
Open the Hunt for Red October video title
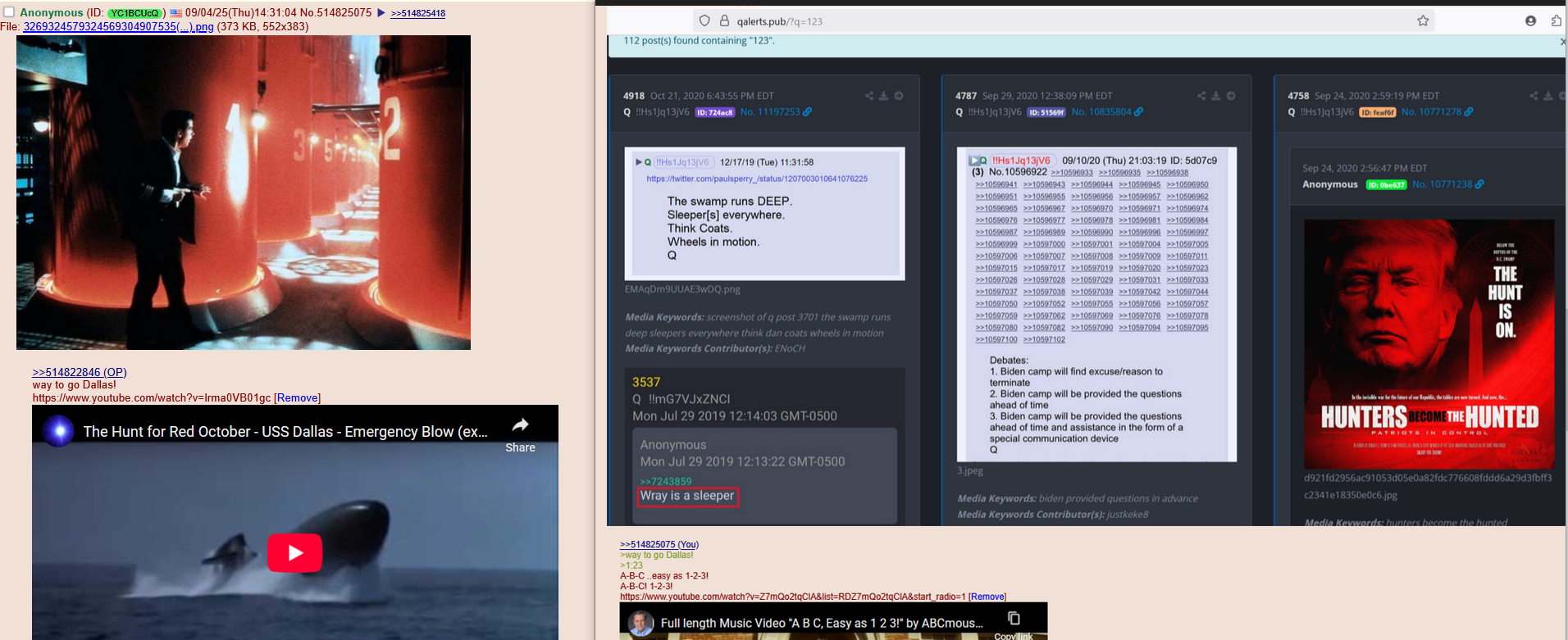click(x=285, y=432)
